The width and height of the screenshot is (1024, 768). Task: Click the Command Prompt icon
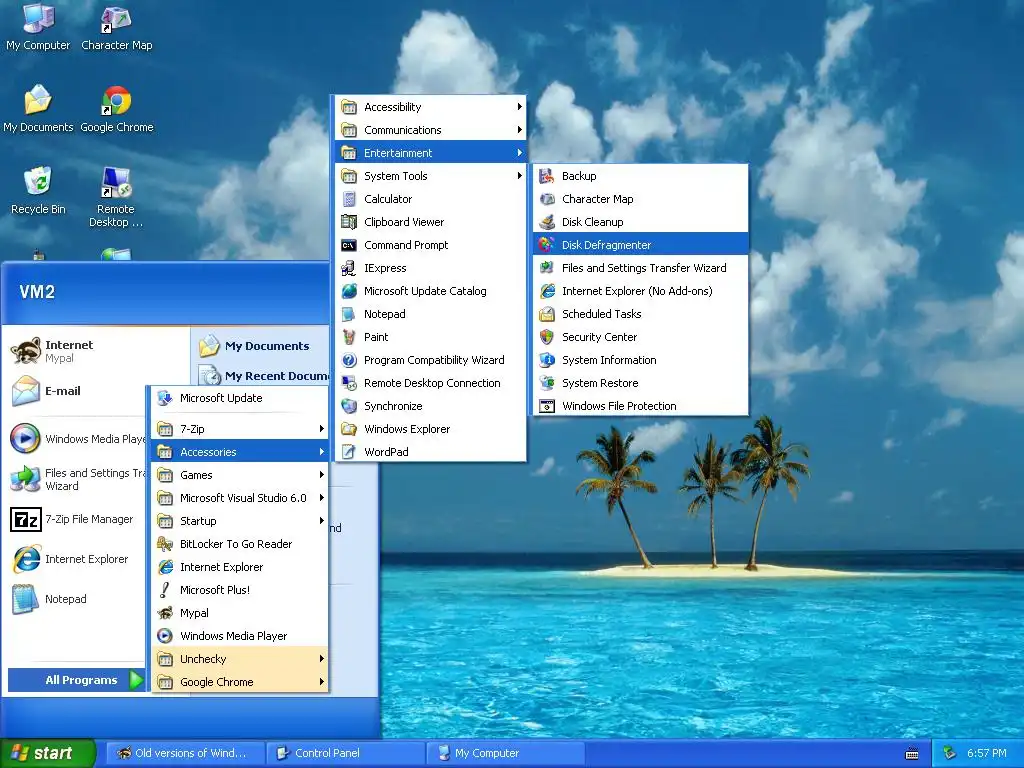click(x=349, y=245)
